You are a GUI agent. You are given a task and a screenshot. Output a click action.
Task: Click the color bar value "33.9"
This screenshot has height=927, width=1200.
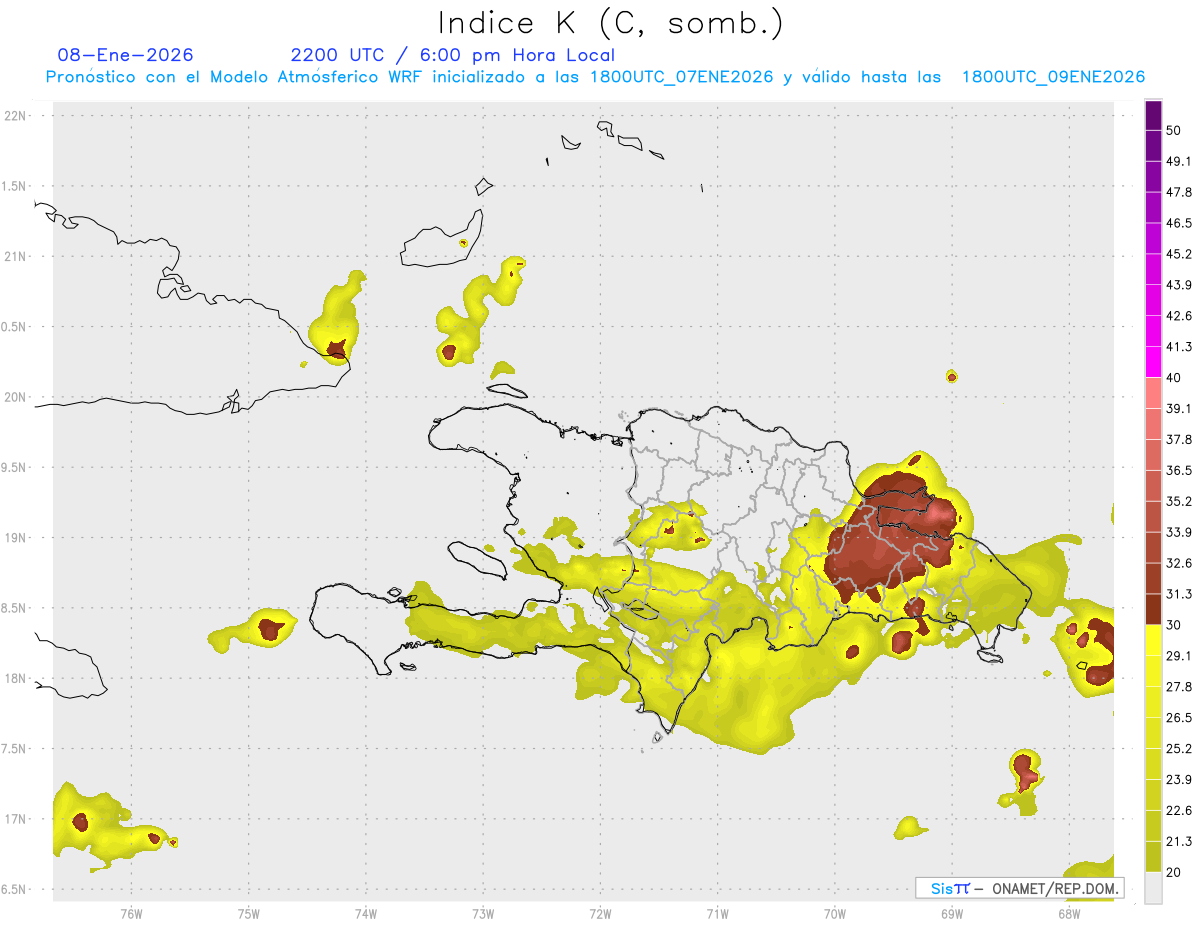pyautogui.click(x=1179, y=532)
